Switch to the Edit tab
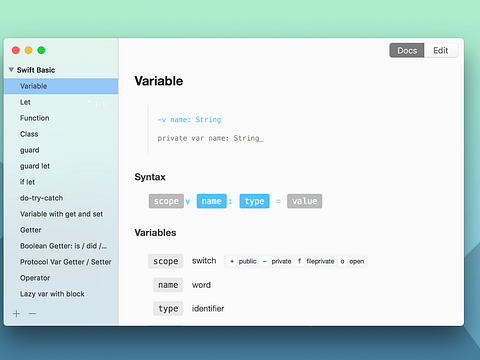480x360 pixels. [x=441, y=50]
